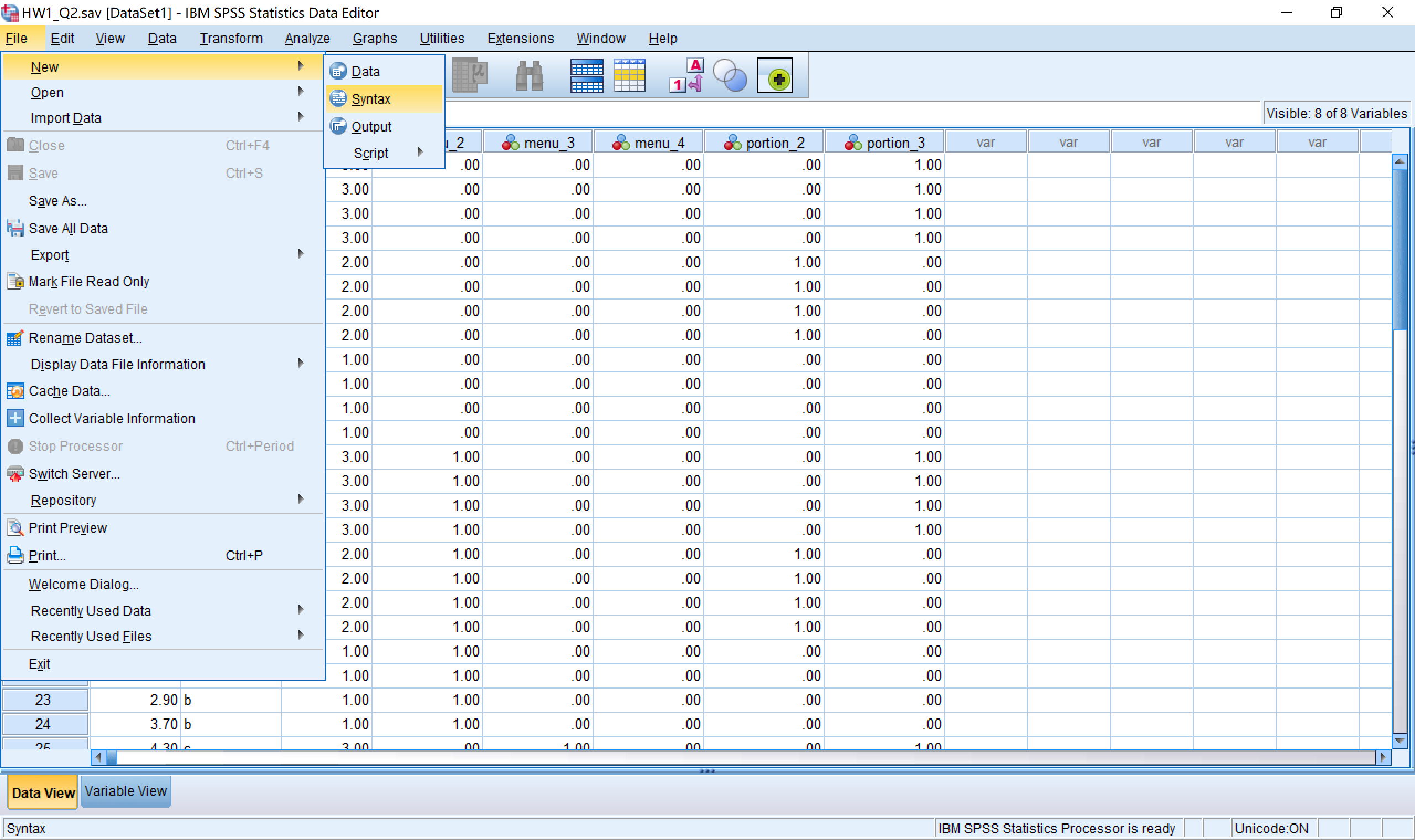Click the Split File toolbar icon
This screenshot has width=1415, height=840.
click(586, 75)
